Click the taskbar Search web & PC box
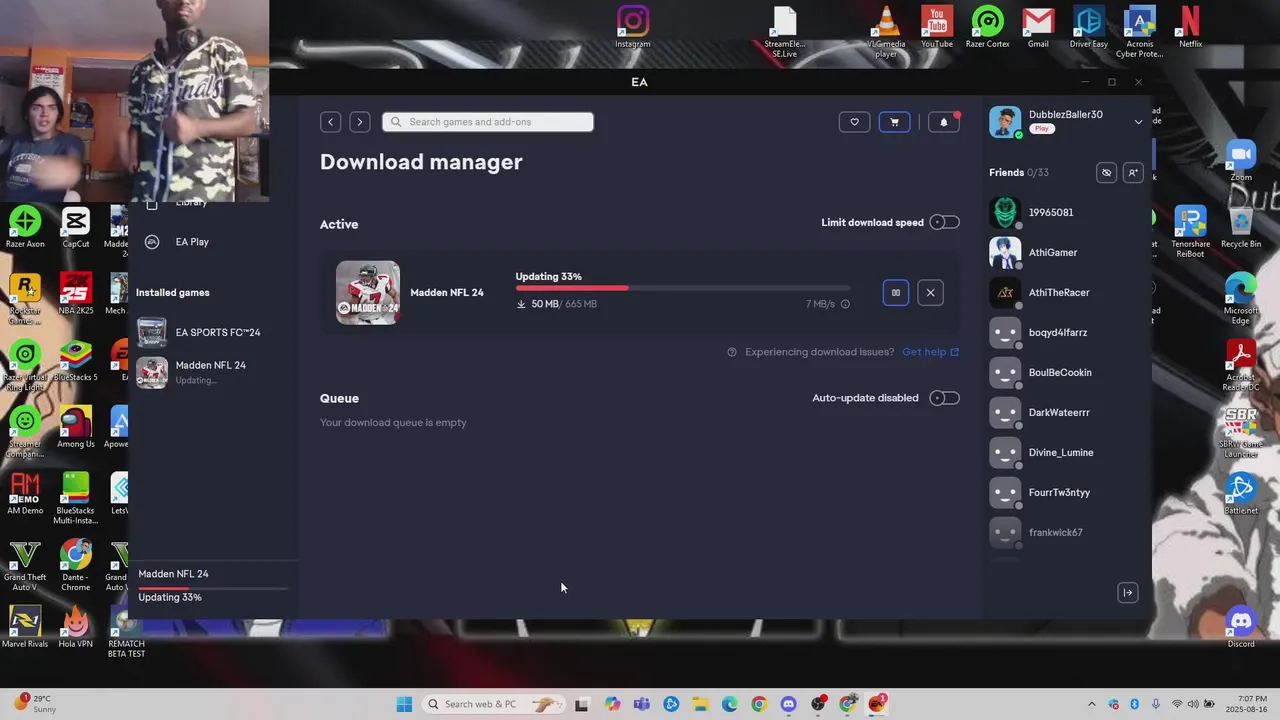 pyautogui.click(x=492, y=704)
